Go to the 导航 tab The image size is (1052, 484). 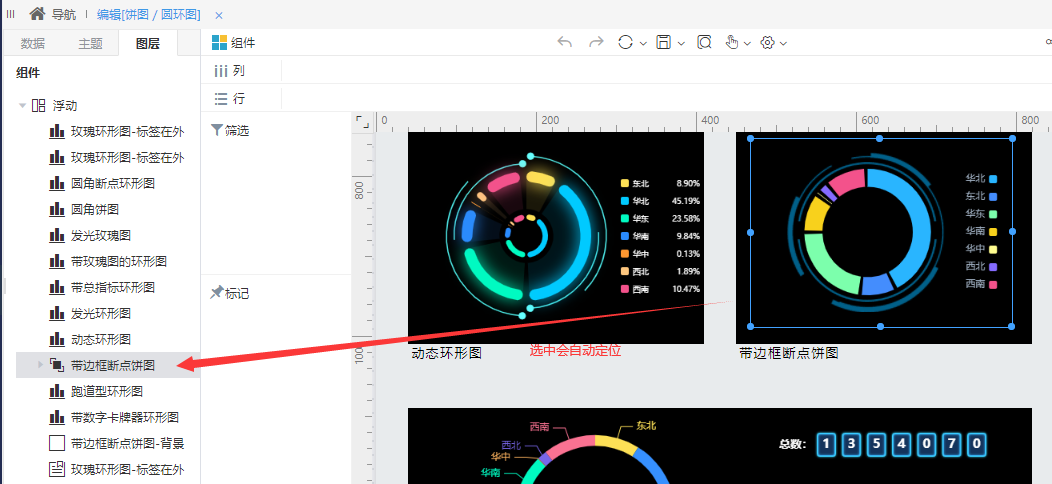pos(64,14)
